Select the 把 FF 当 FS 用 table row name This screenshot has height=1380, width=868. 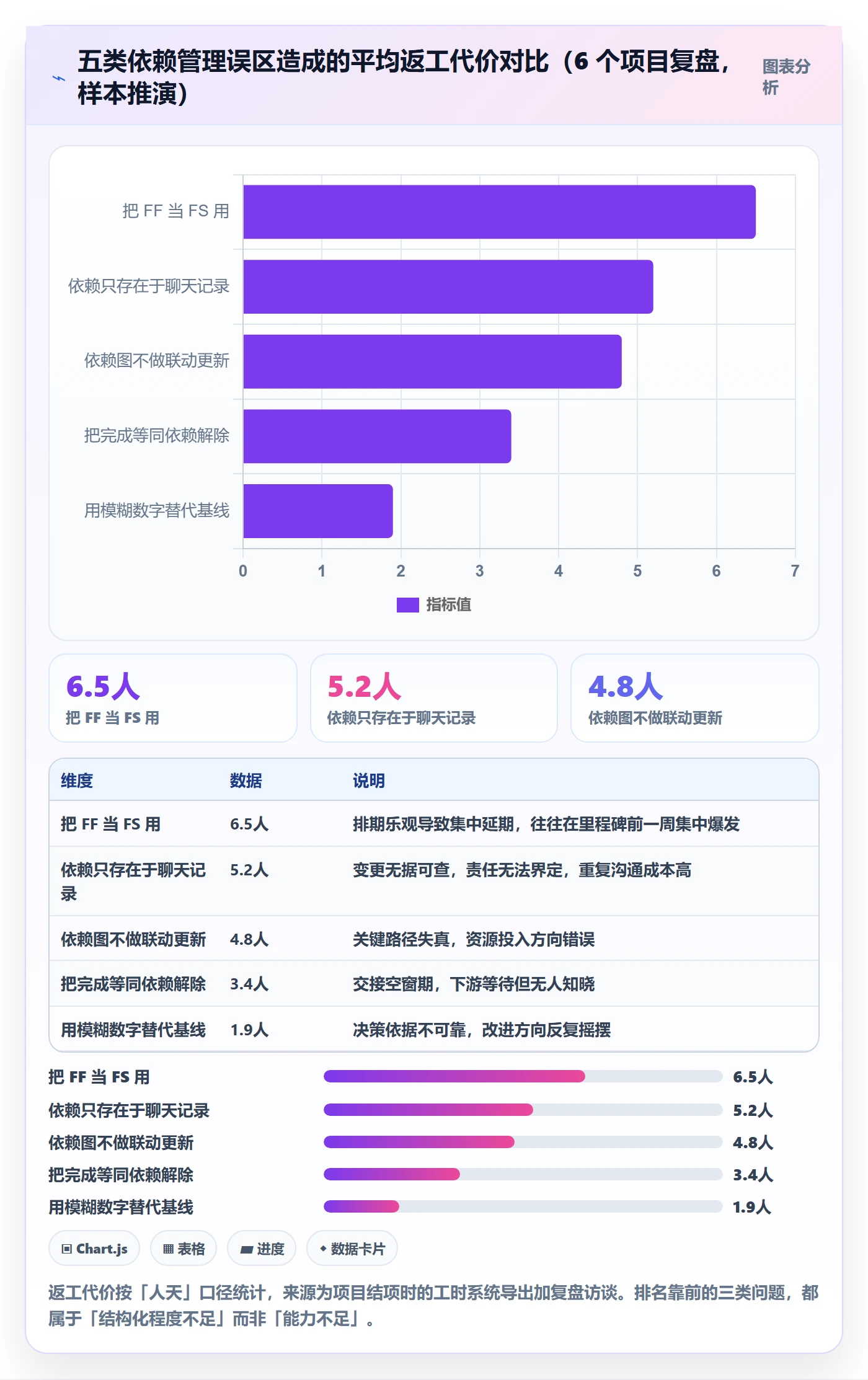click(x=110, y=824)
